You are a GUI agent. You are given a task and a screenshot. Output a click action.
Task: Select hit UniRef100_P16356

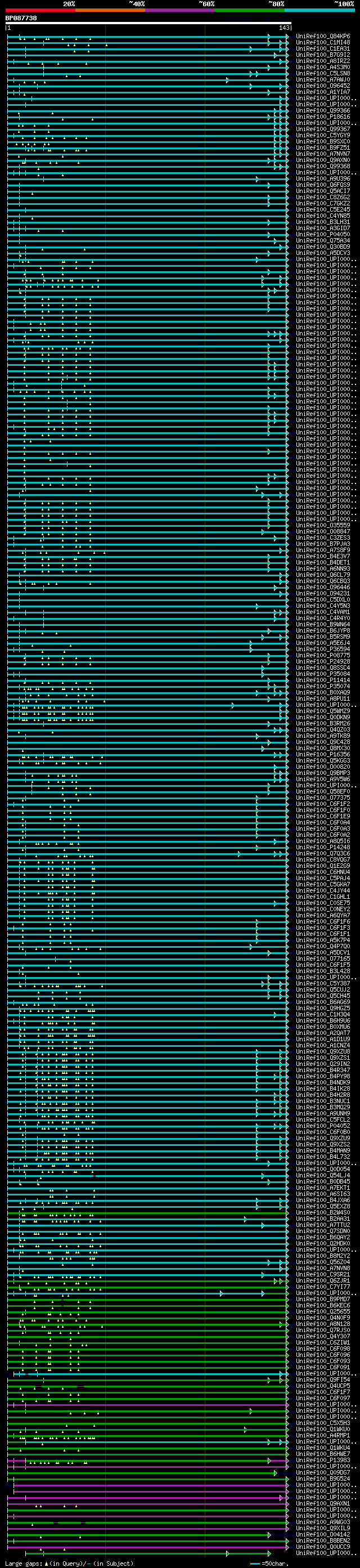pyautogui.click(x=323, y=755)
